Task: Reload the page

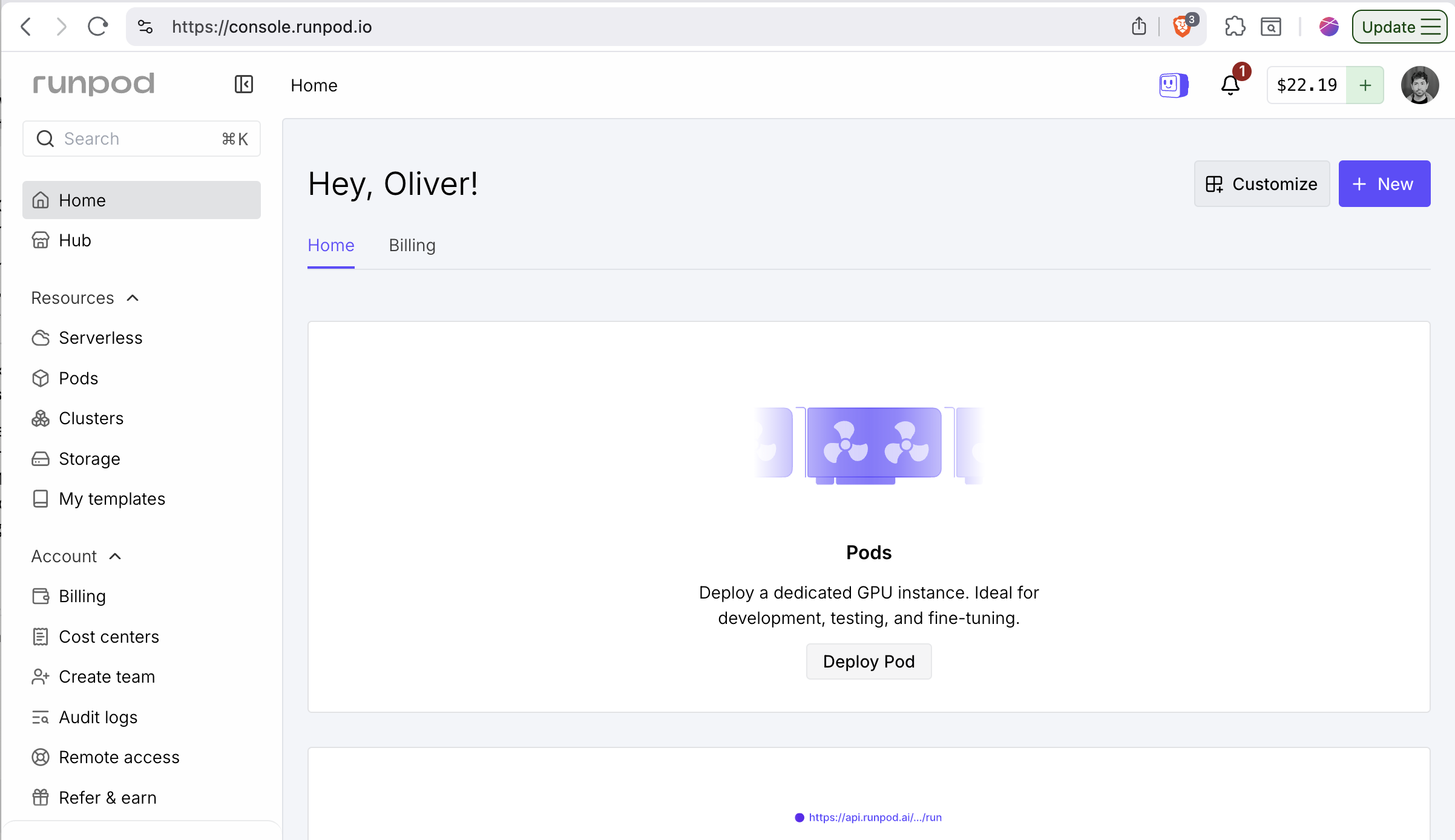Action: tap(97, 27)
